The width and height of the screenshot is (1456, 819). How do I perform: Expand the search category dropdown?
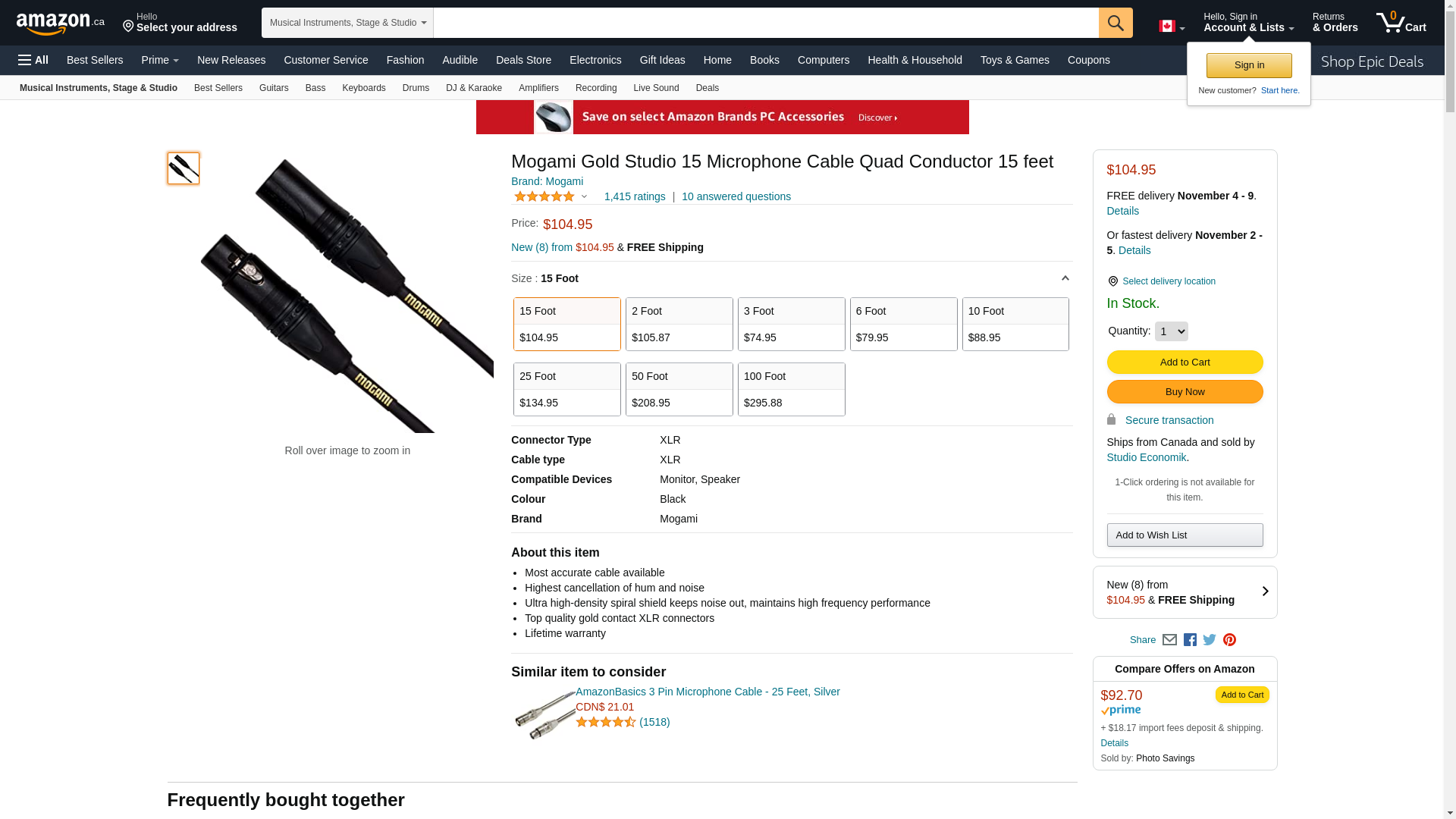tap(347, 23)
